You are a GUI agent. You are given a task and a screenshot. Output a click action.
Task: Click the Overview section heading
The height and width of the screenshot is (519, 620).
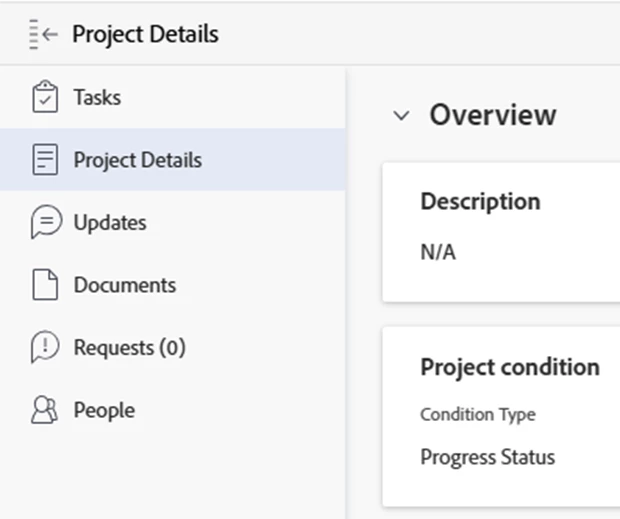click(x=492, y=115)
